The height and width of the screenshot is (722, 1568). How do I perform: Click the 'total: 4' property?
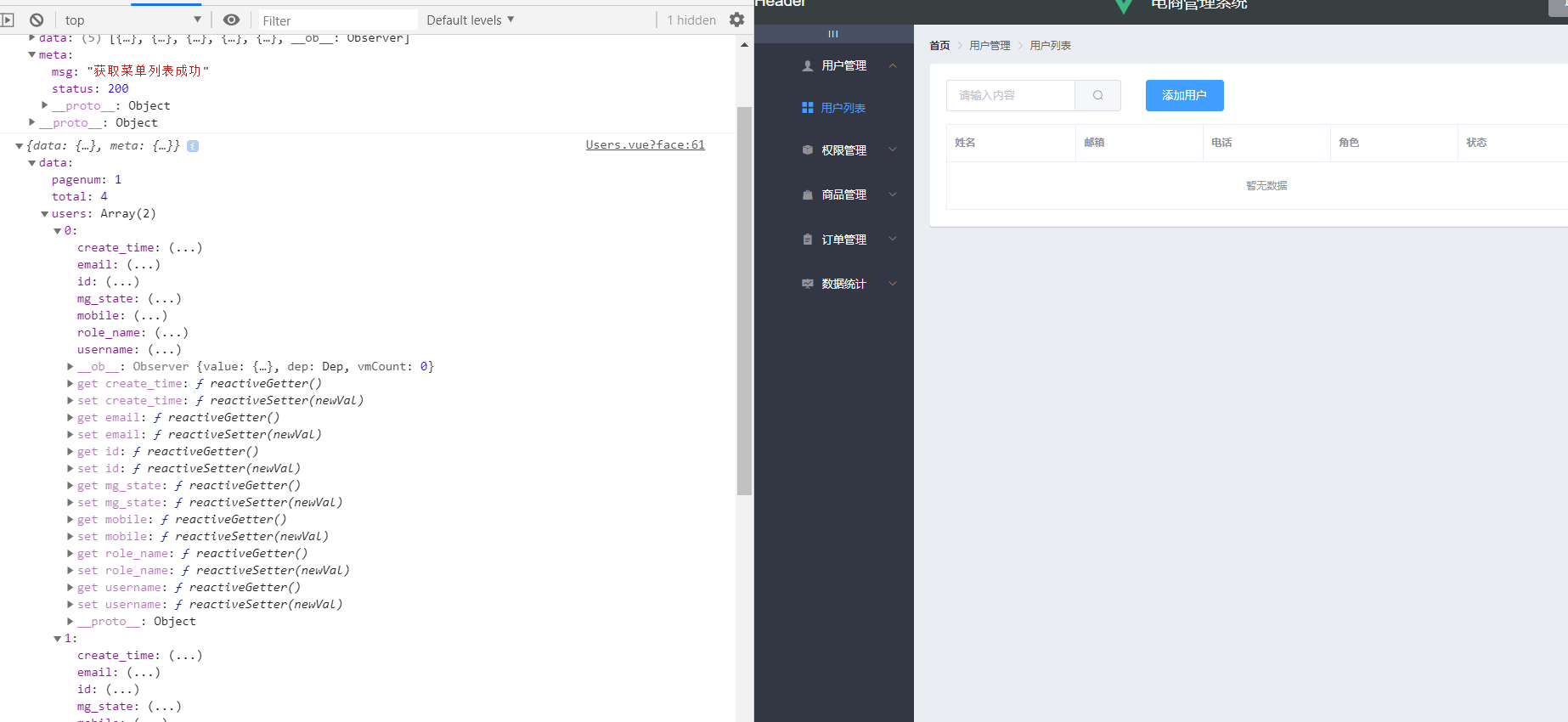pyautogui.click(x=79, y=196)
